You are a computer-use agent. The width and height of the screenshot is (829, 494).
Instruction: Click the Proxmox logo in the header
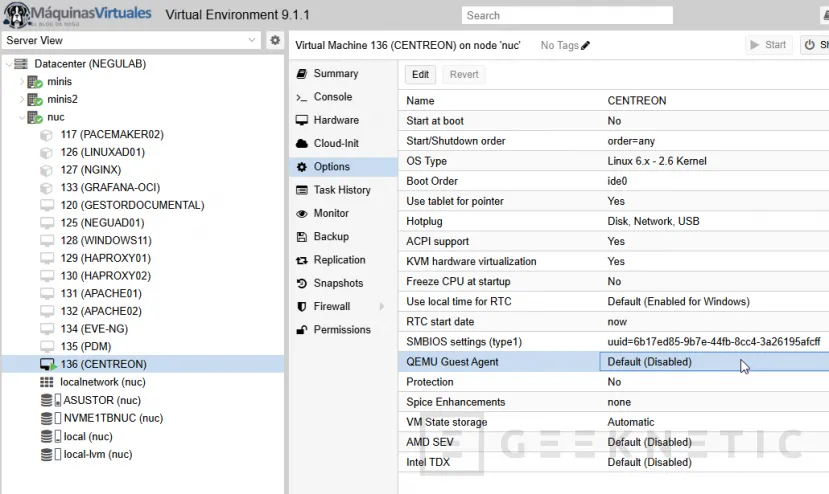[x=78, y=14]
